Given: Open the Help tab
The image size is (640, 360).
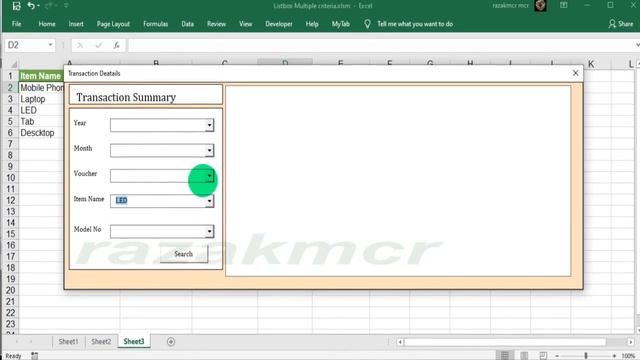Looking at the screenshot, I should click(x=312, y=24).
